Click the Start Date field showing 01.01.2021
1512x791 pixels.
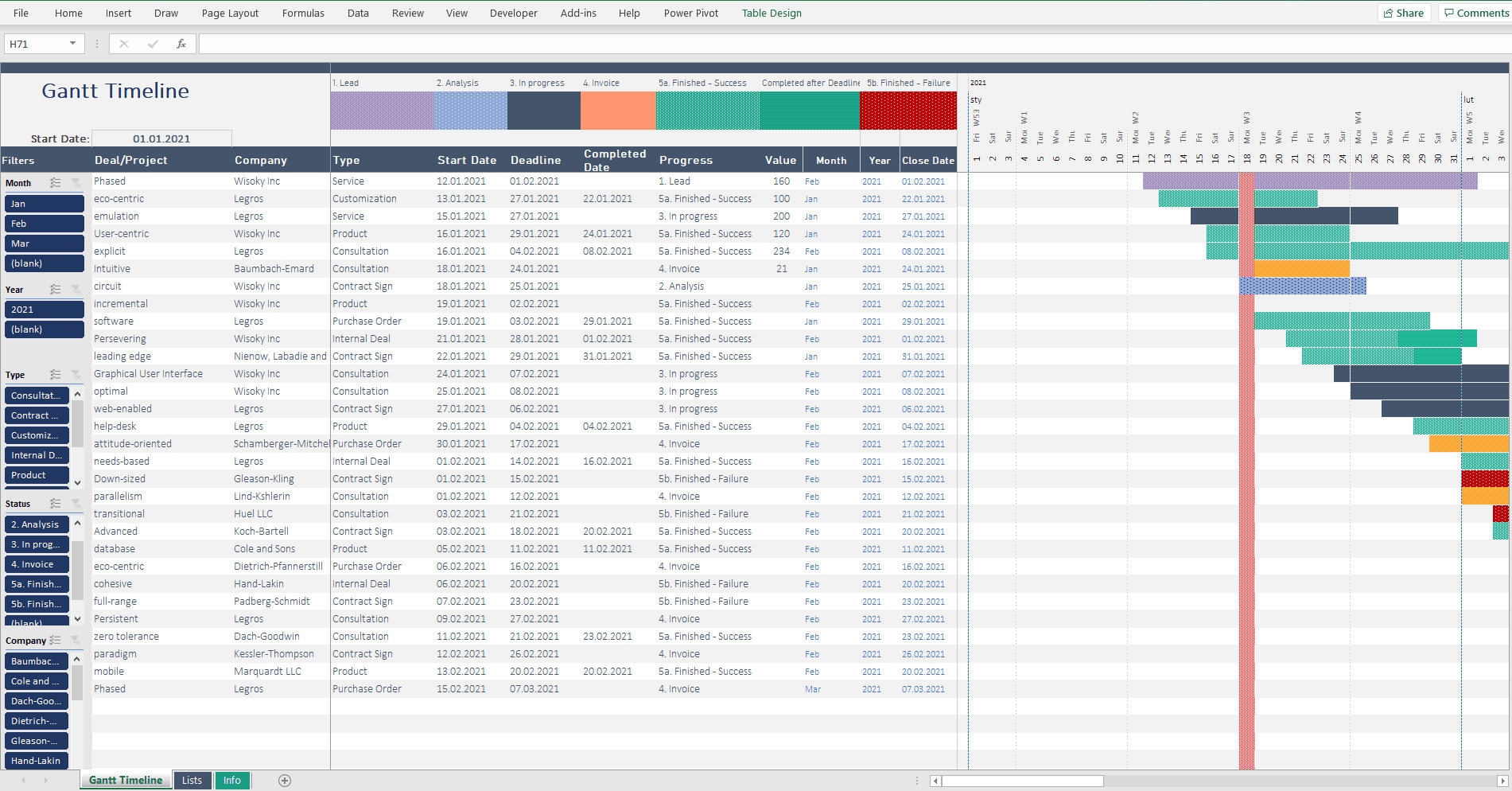162,138
